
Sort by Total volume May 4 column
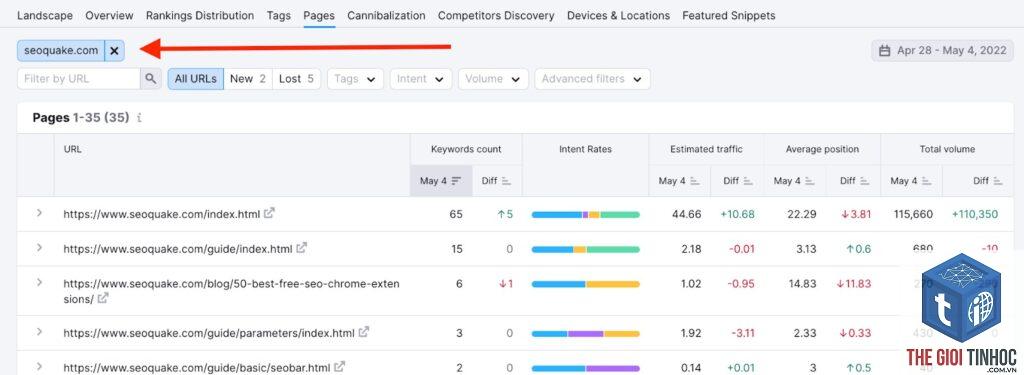tap(912, 181)
